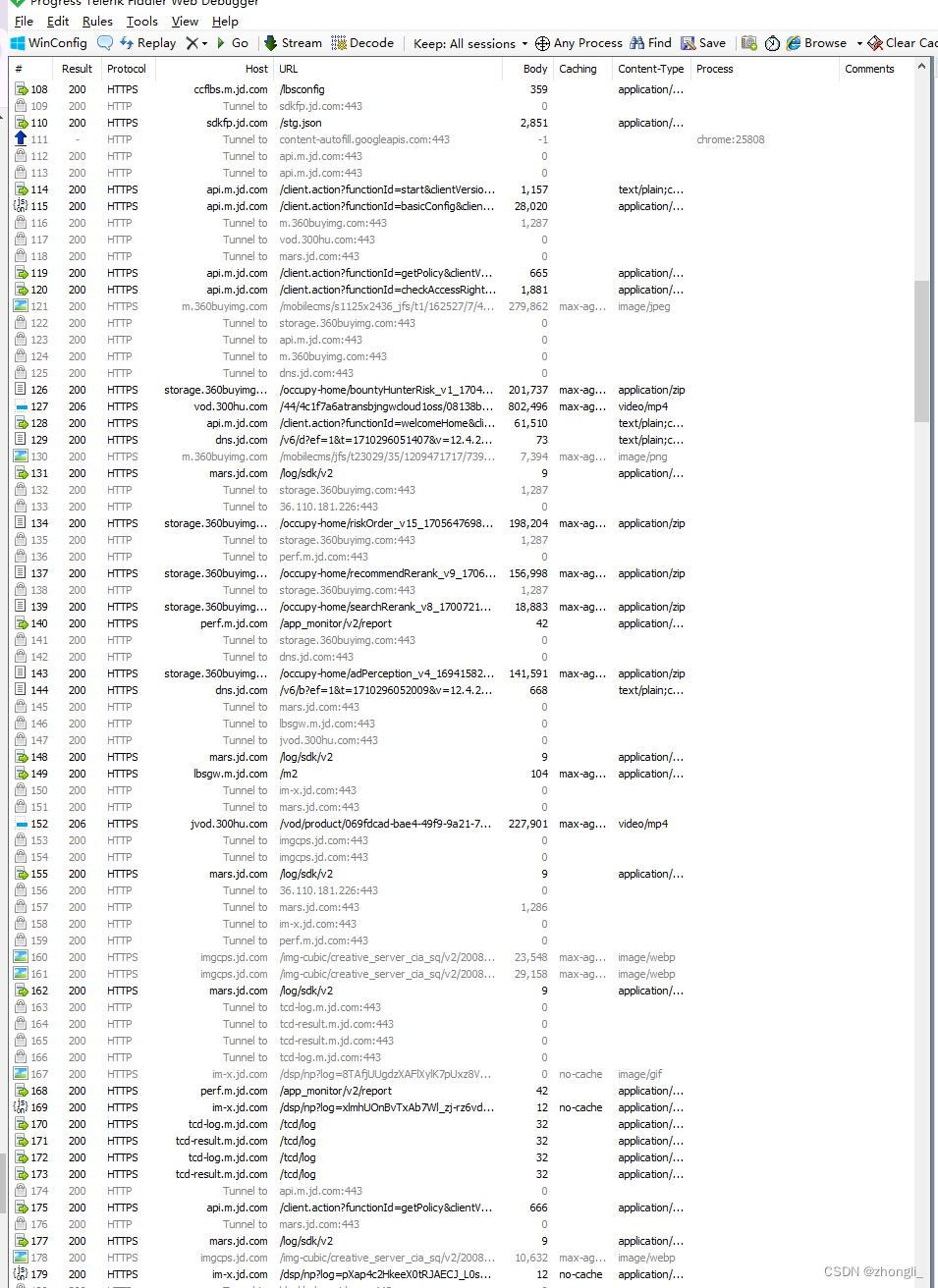Click the image icon on session 130
Image resolution: width=938 pixels, height=1288 pixels.
pos(21,456)
